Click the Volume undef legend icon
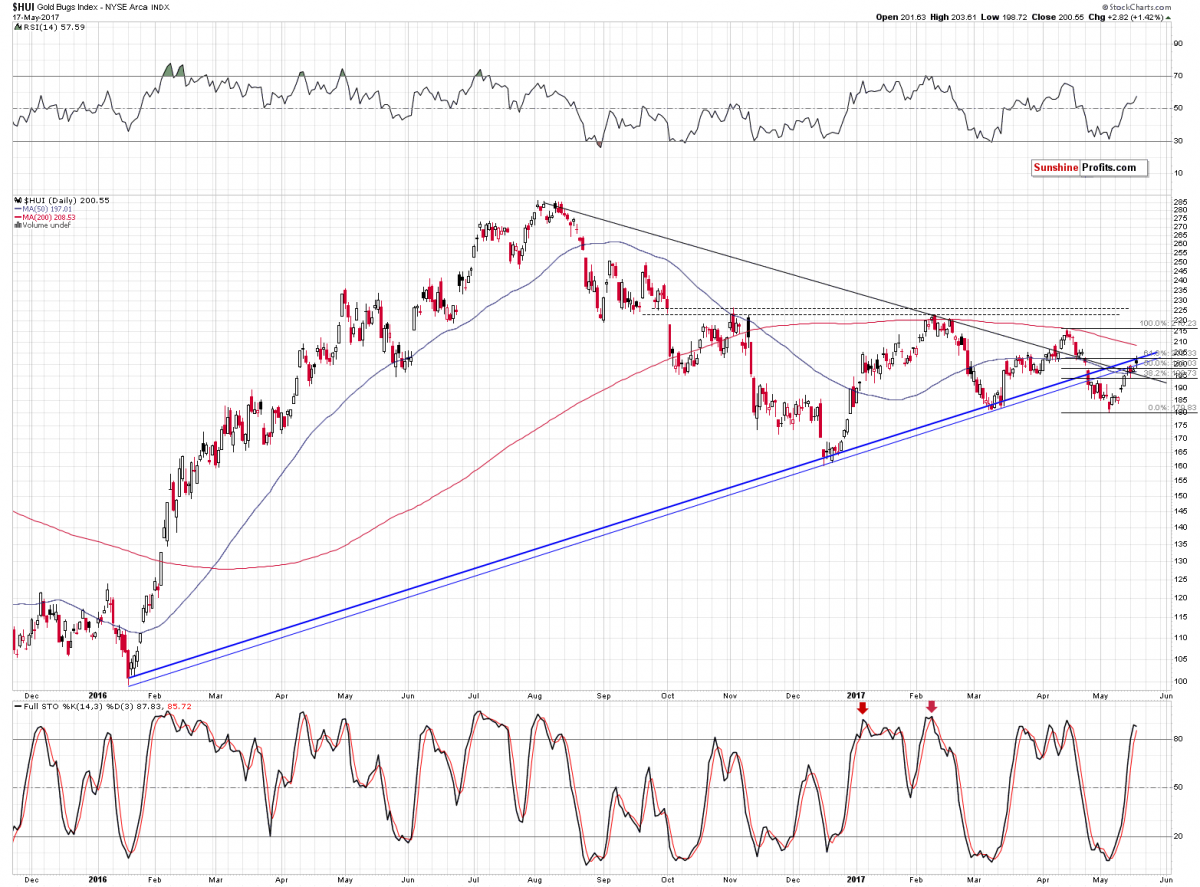 click(16, 225)
